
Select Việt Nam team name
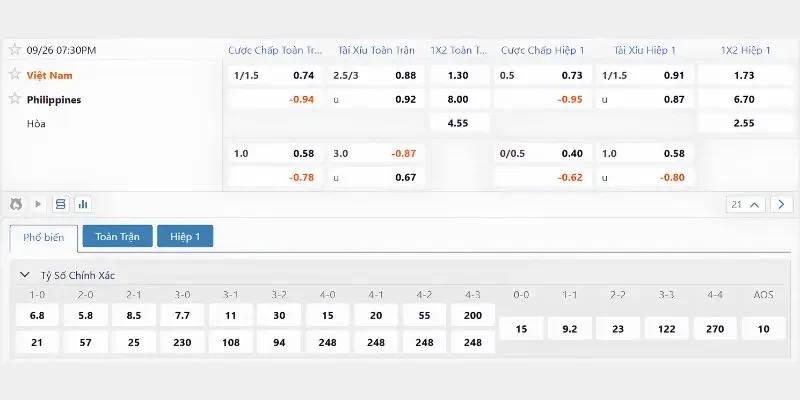pyautogui.click(x=49, y=76)
